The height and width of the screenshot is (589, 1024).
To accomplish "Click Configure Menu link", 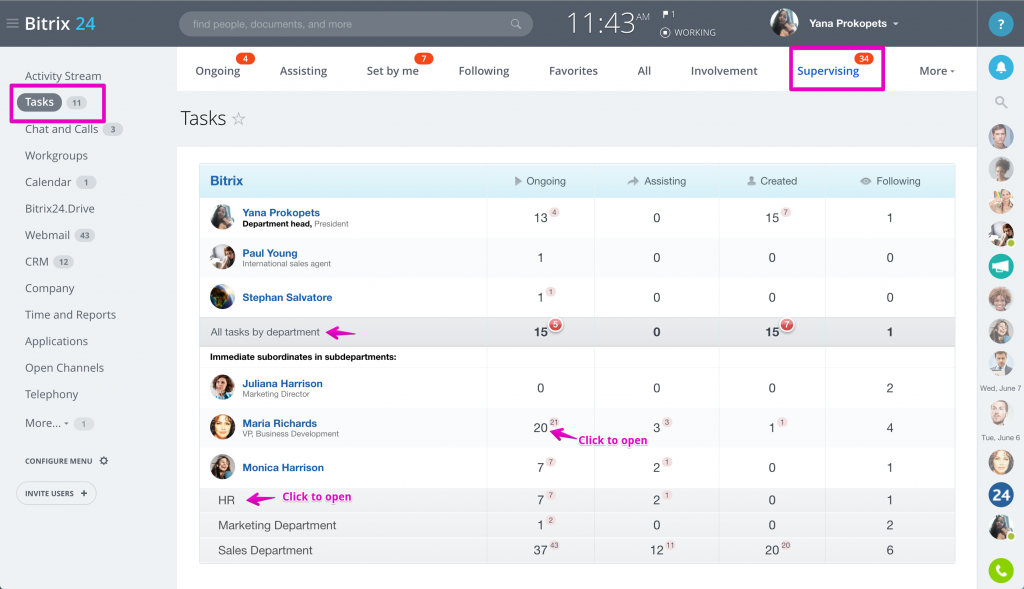I will click(x=59, y=461).
